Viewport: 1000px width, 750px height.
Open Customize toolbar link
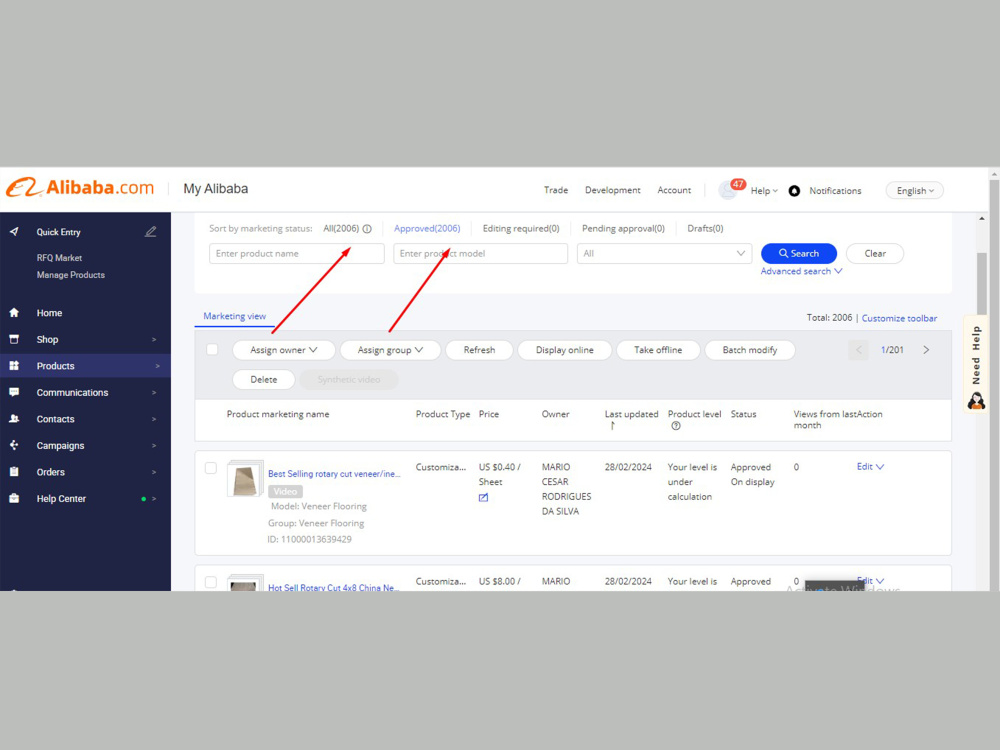(x=899, y=318)
